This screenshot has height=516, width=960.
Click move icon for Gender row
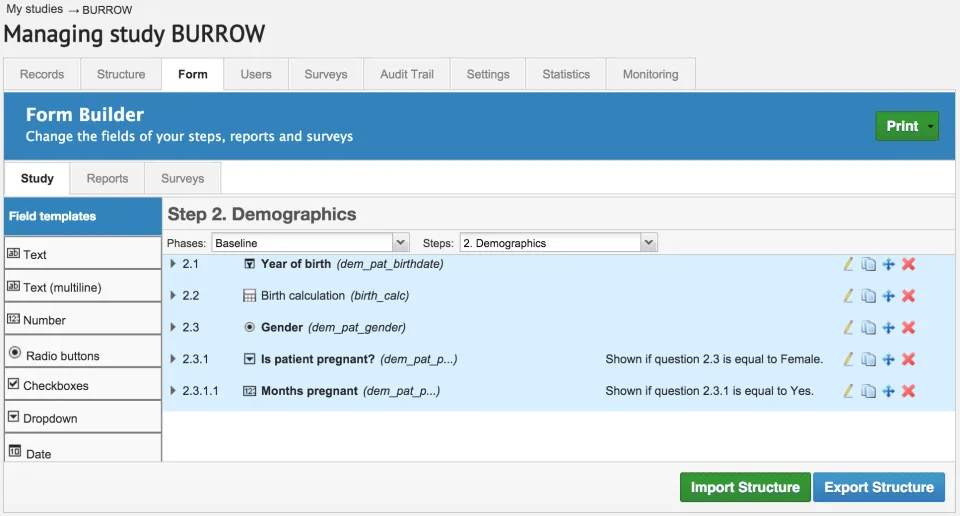888,327
